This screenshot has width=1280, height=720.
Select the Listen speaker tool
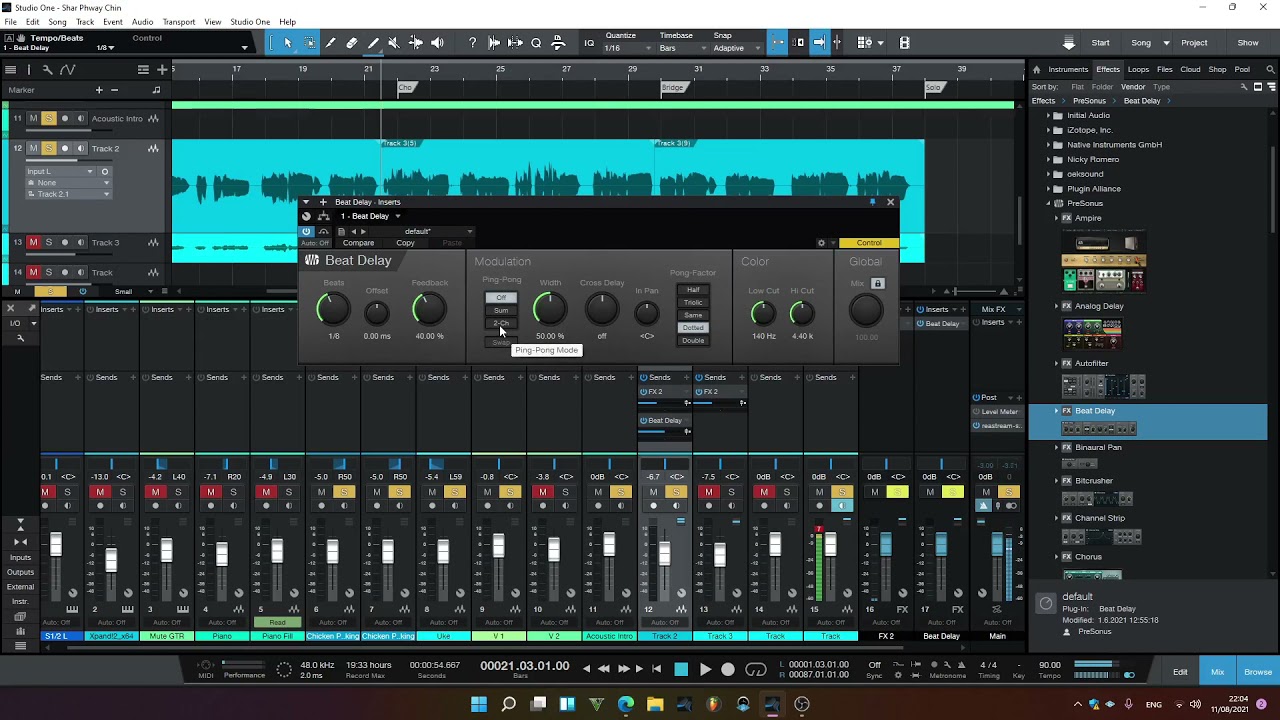437,43
